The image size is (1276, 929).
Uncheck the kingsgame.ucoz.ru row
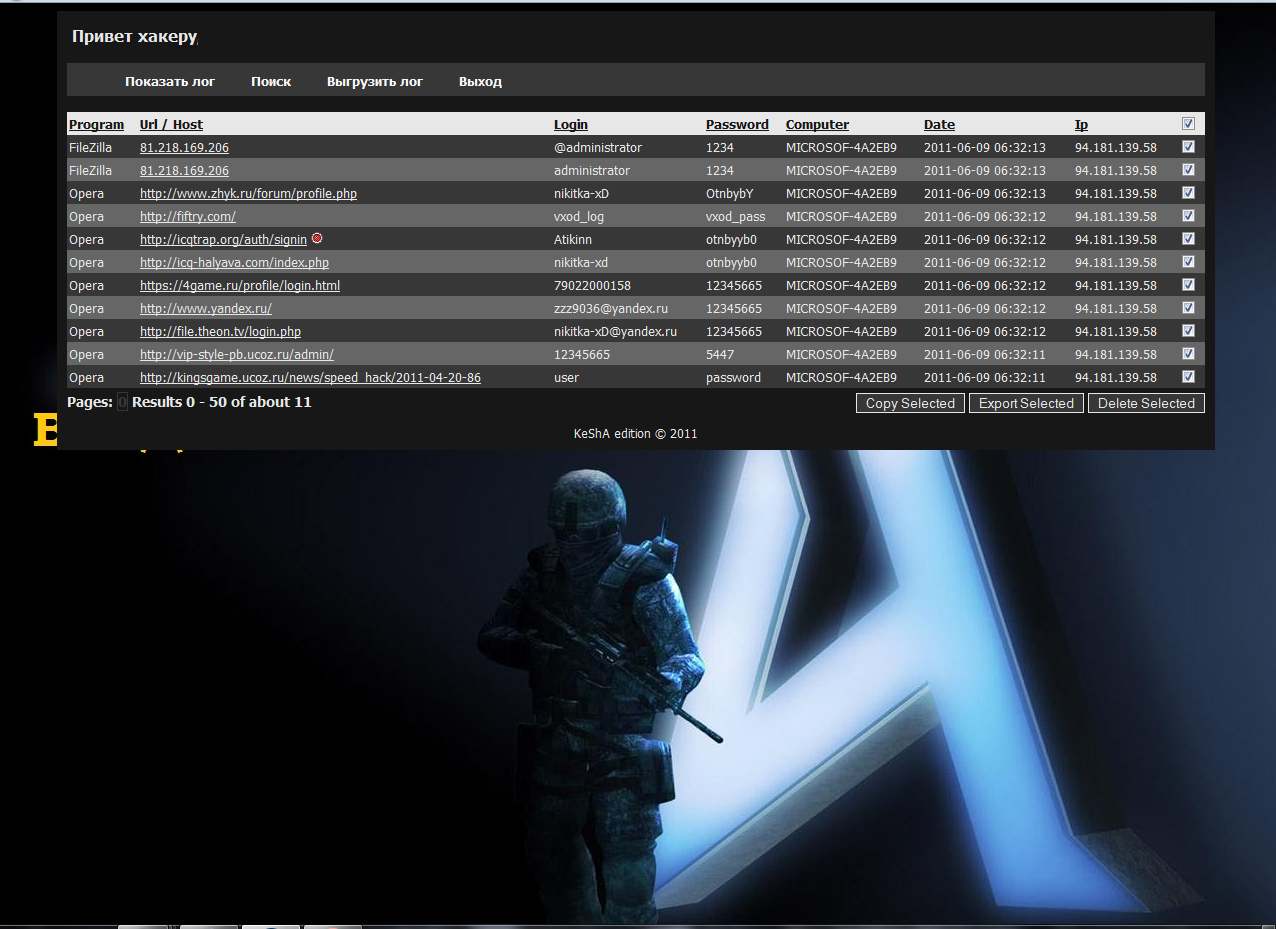click(1188, 377)
